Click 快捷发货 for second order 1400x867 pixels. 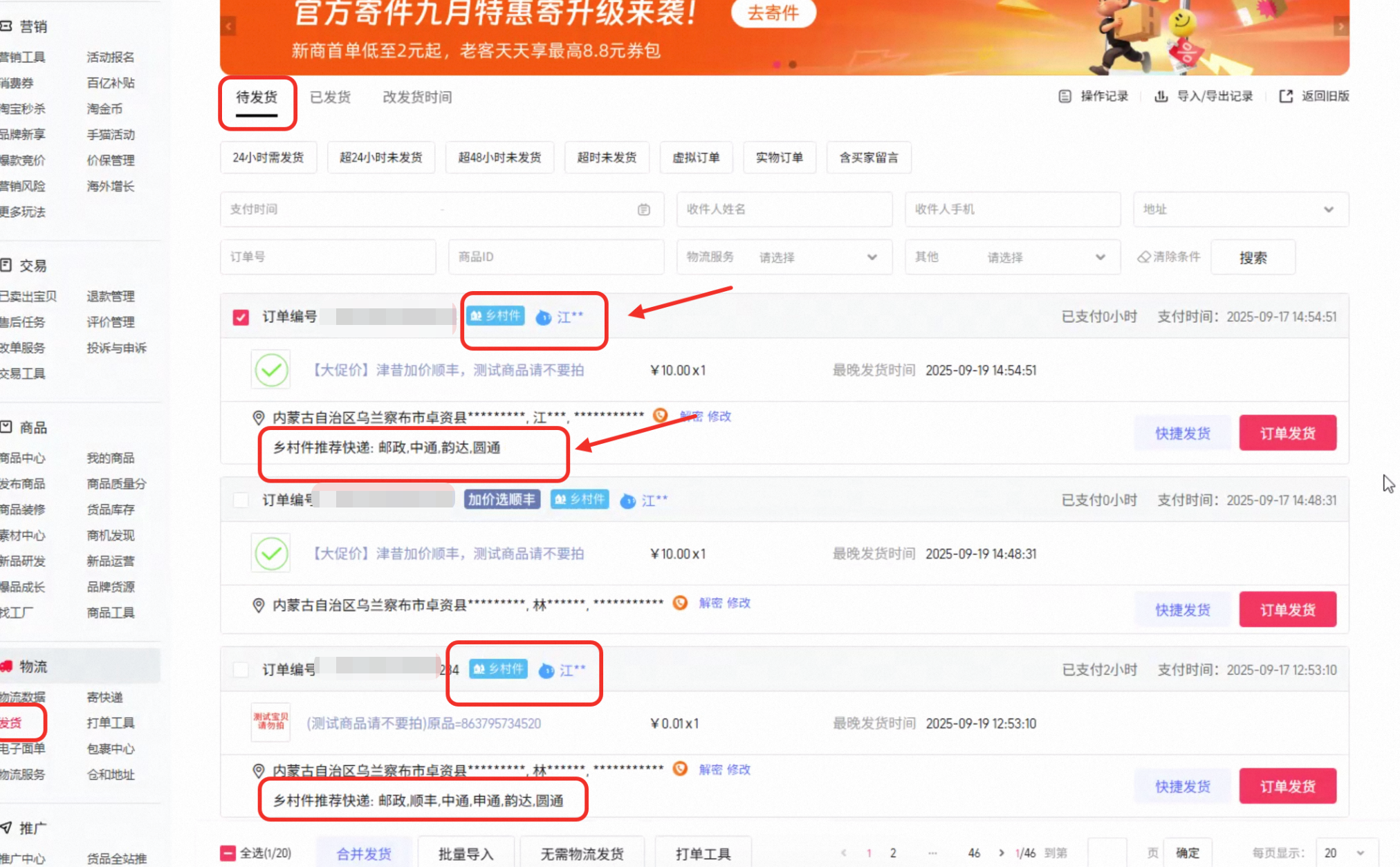coord(1183,609)
